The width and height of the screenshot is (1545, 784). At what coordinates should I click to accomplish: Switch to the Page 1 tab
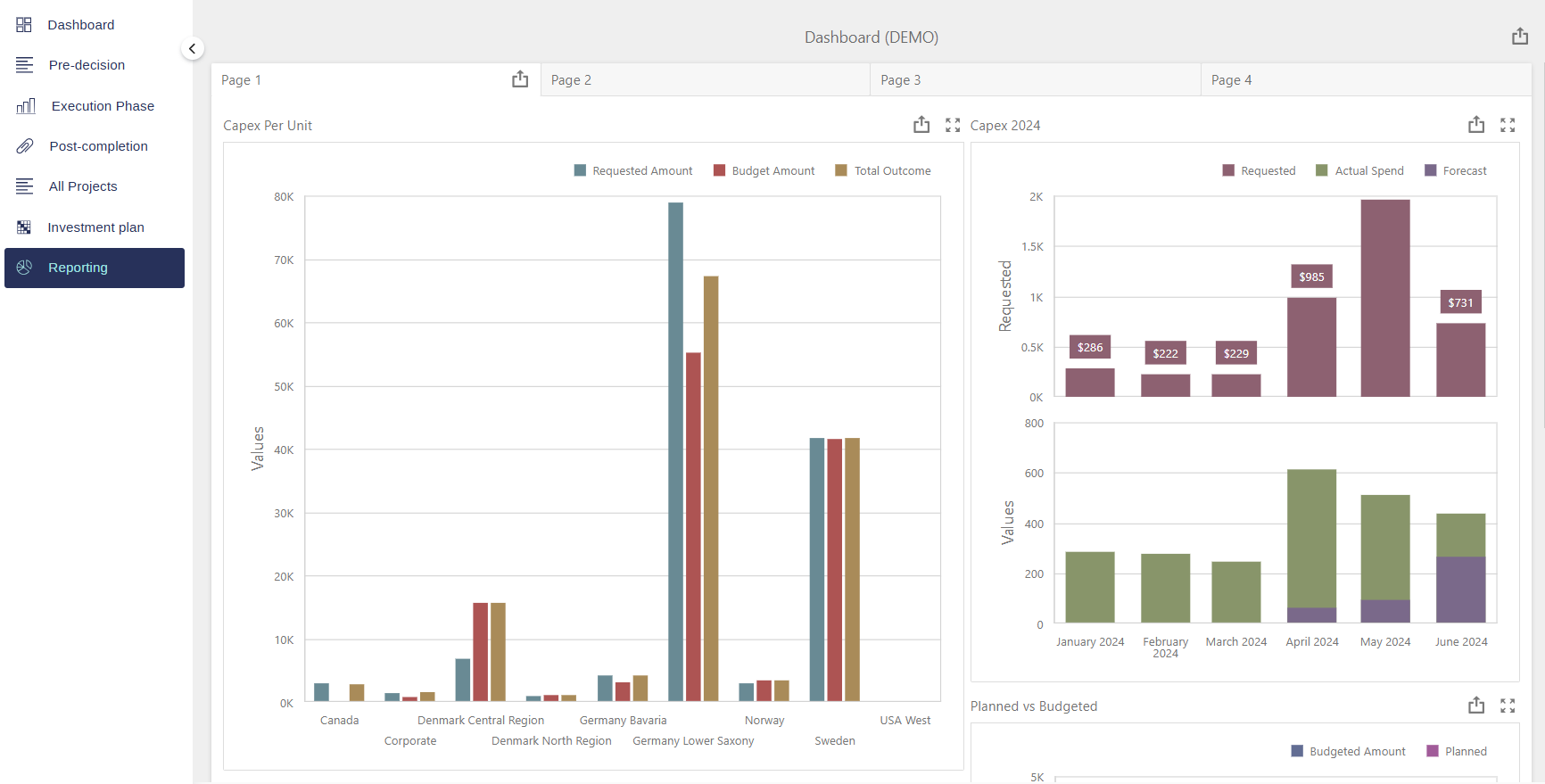(376, 79)
